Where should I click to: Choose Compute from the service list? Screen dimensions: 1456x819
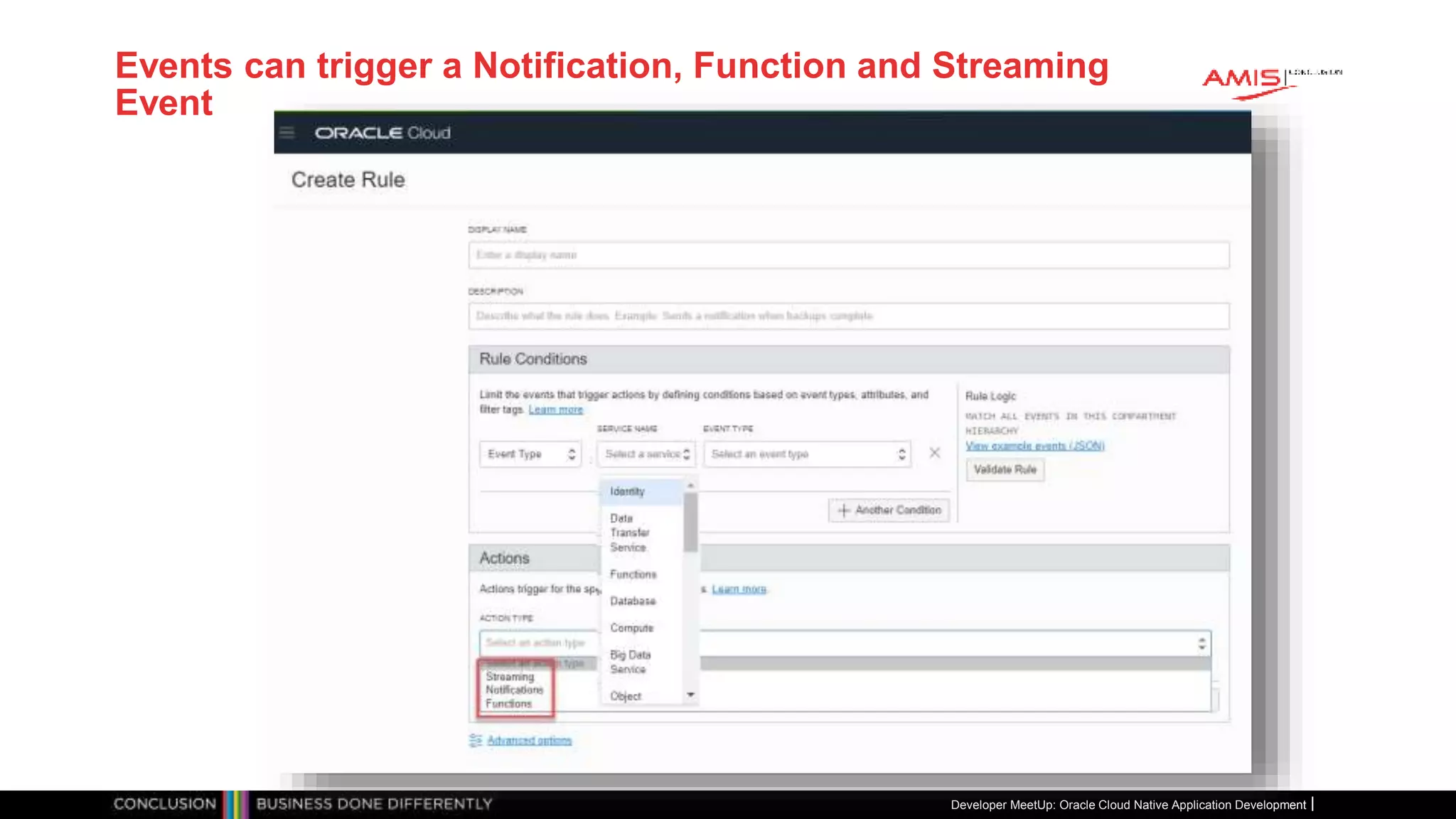tap(642, 628)
